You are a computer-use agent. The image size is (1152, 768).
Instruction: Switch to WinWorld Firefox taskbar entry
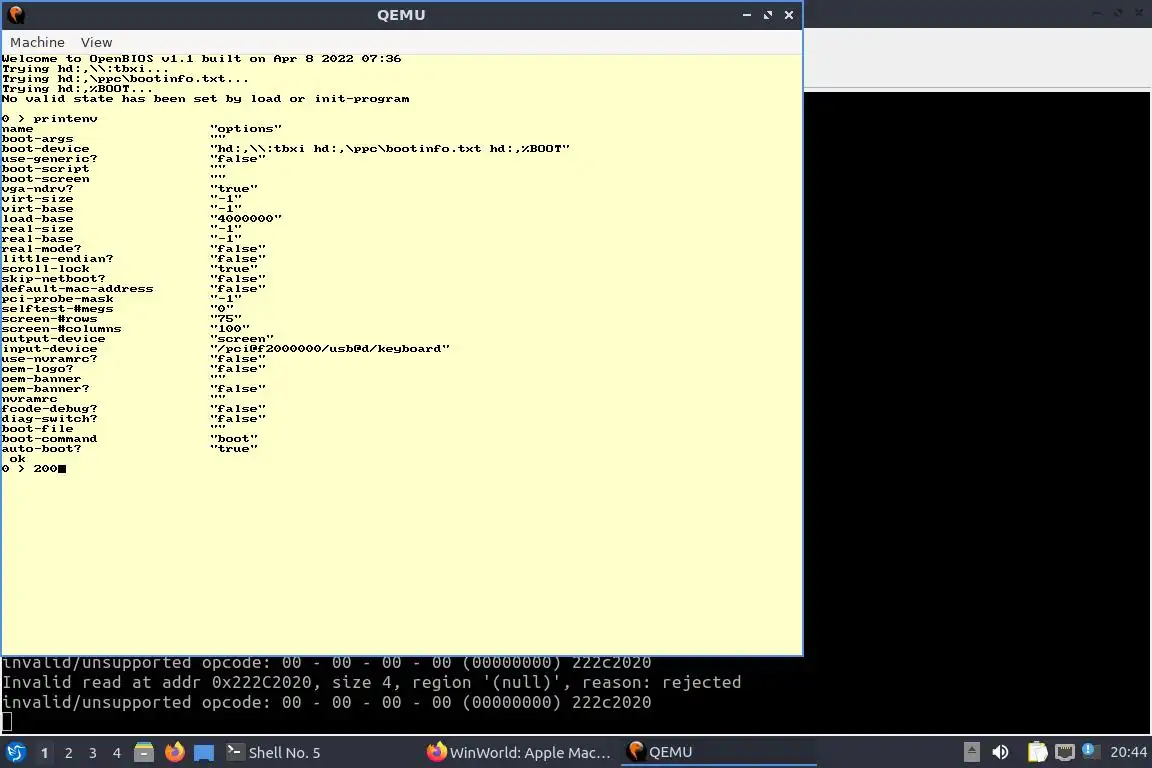519,753
